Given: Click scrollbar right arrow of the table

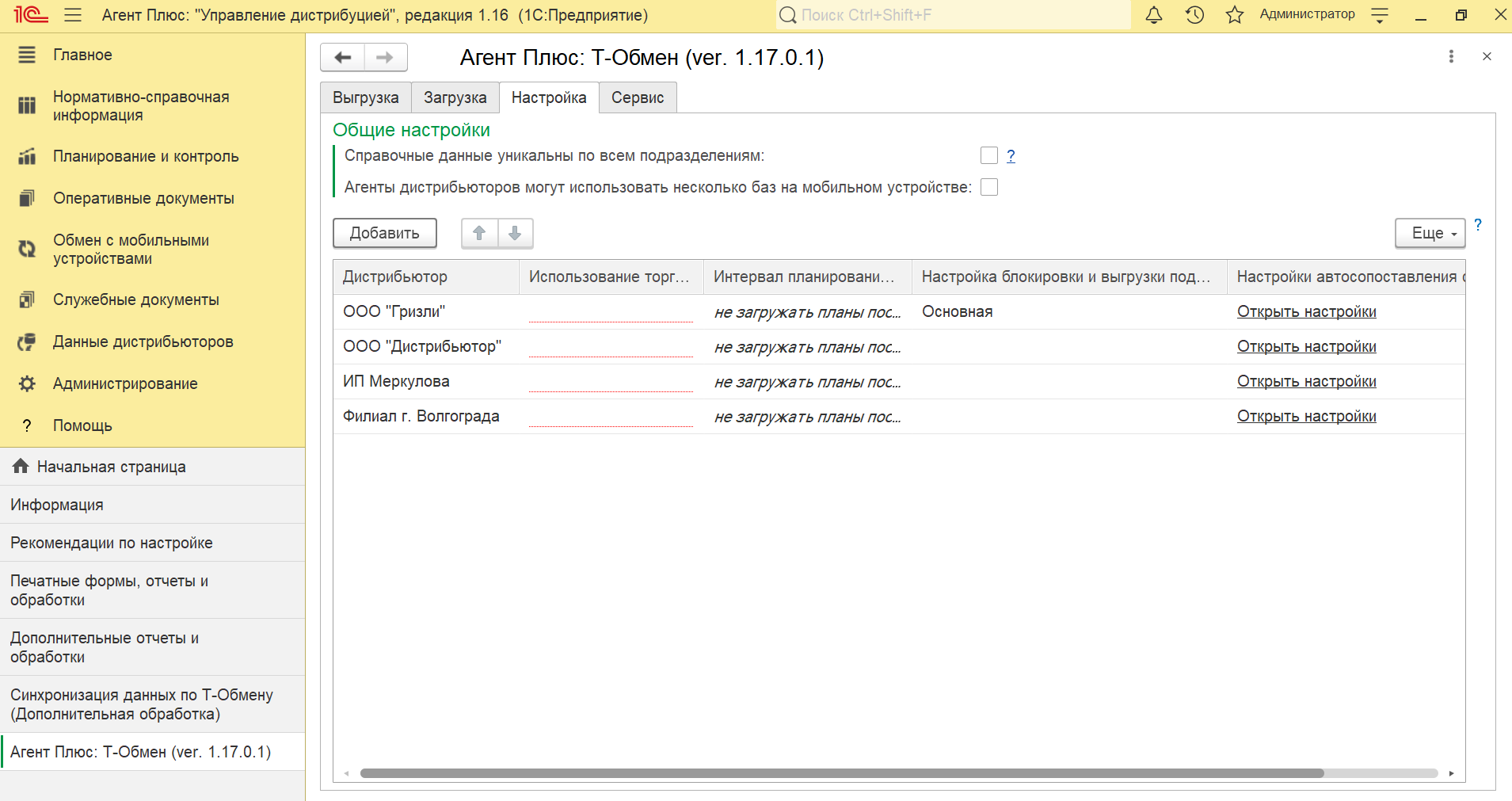Looking at the screenshot, I should pyautogui.click(x=1451, y=773).
